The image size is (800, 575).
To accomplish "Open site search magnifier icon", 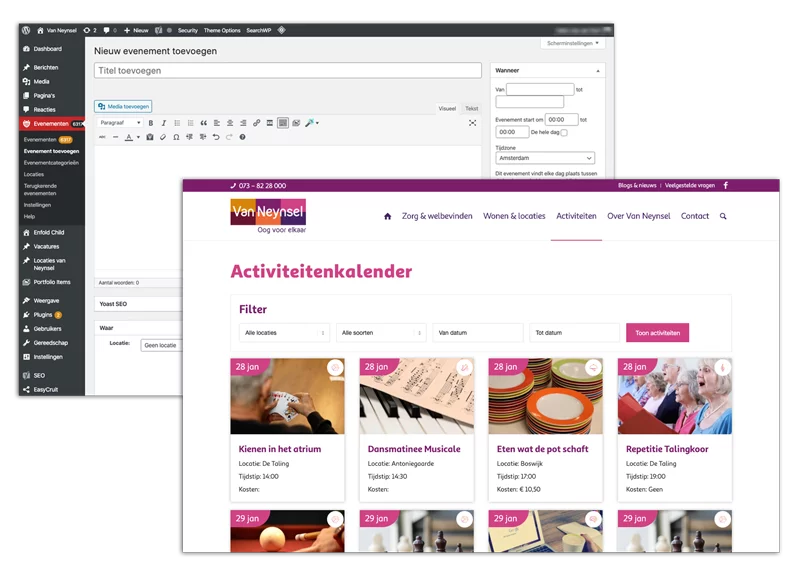I will tap(723, 216).
